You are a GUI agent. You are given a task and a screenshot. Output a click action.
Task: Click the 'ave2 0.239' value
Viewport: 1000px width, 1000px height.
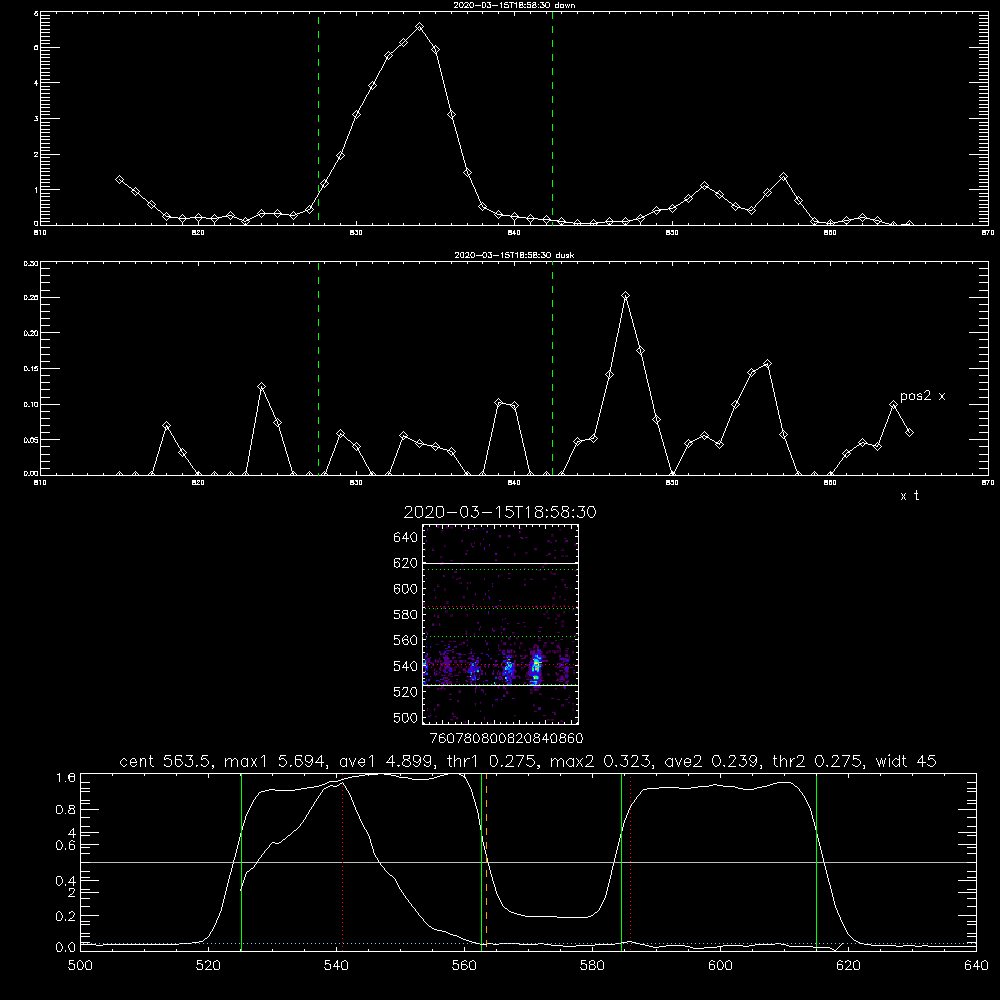(x=714, y=761)
